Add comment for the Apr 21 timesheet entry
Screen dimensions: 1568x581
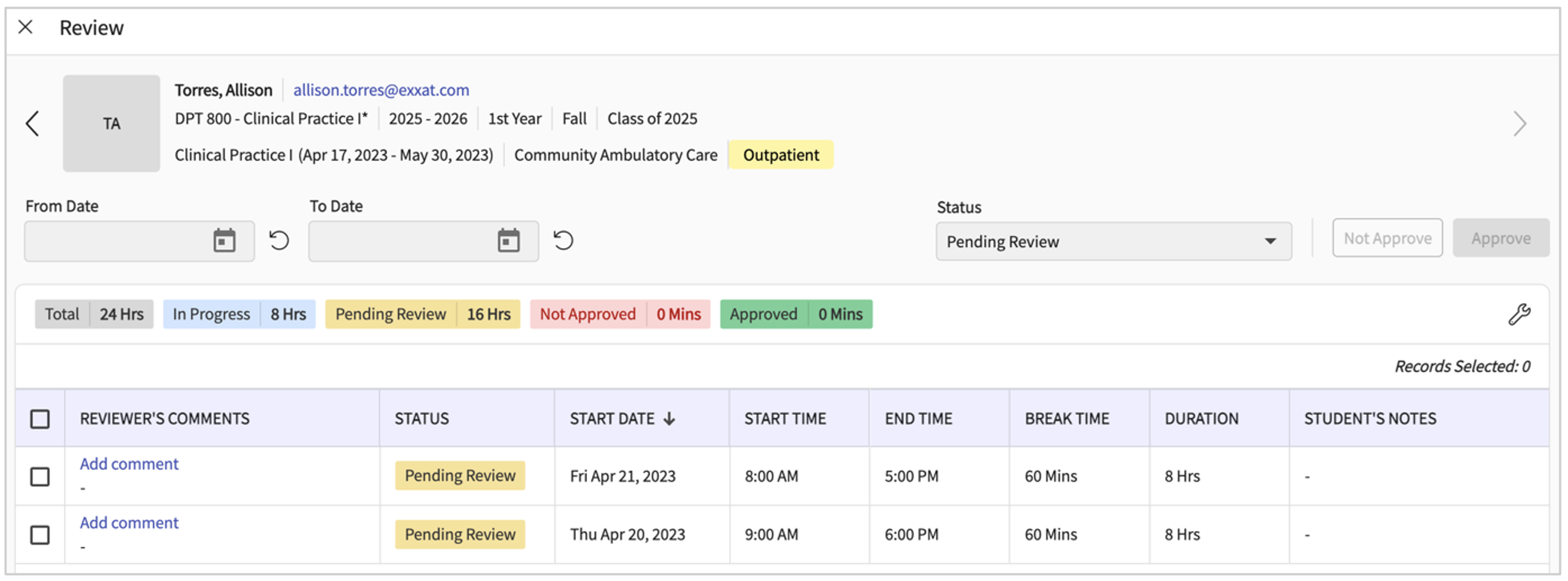(x=129, y=464)
